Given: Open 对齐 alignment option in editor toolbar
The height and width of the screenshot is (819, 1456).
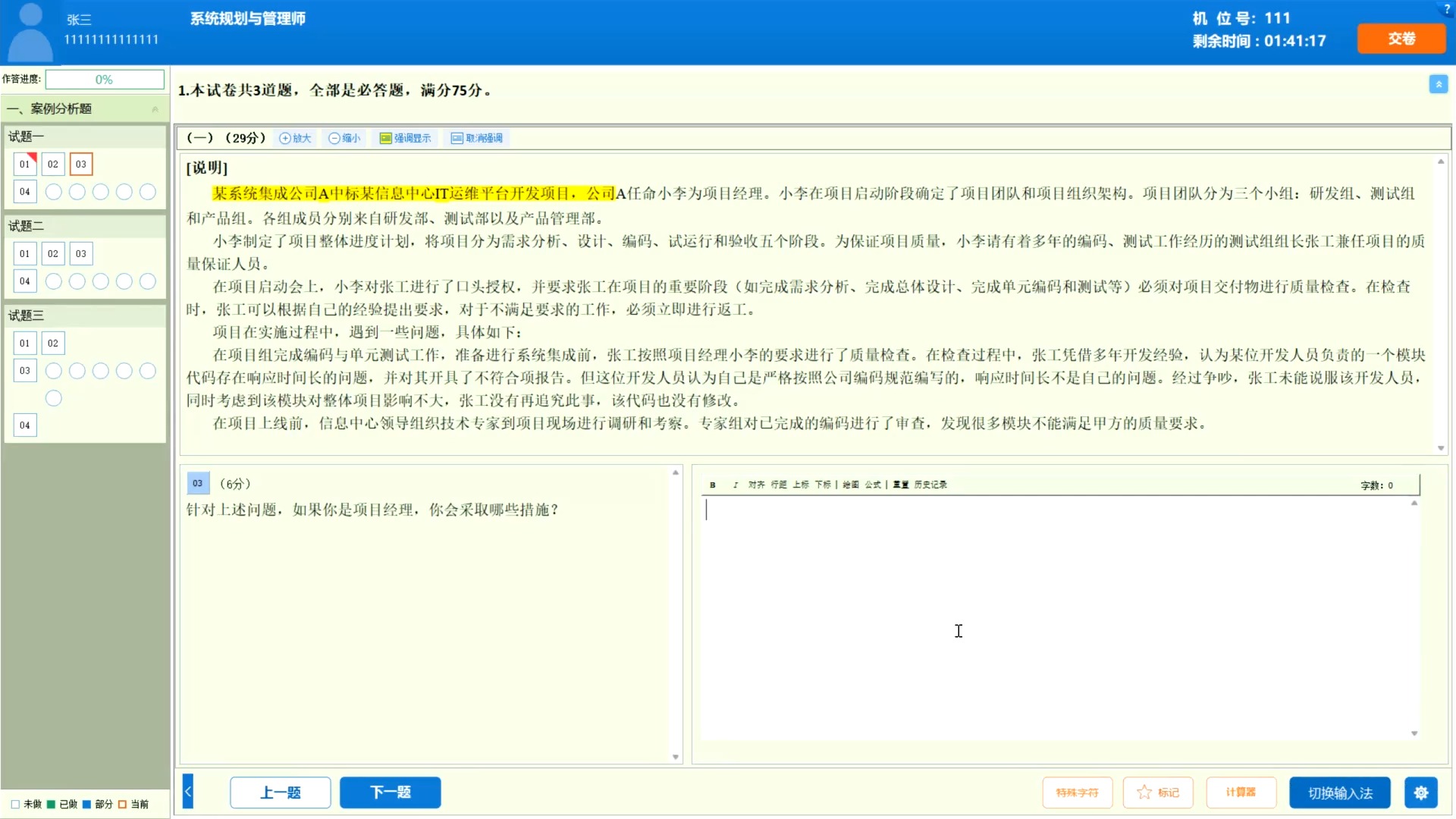Looking at the screenshot, I should click(756, 485).
